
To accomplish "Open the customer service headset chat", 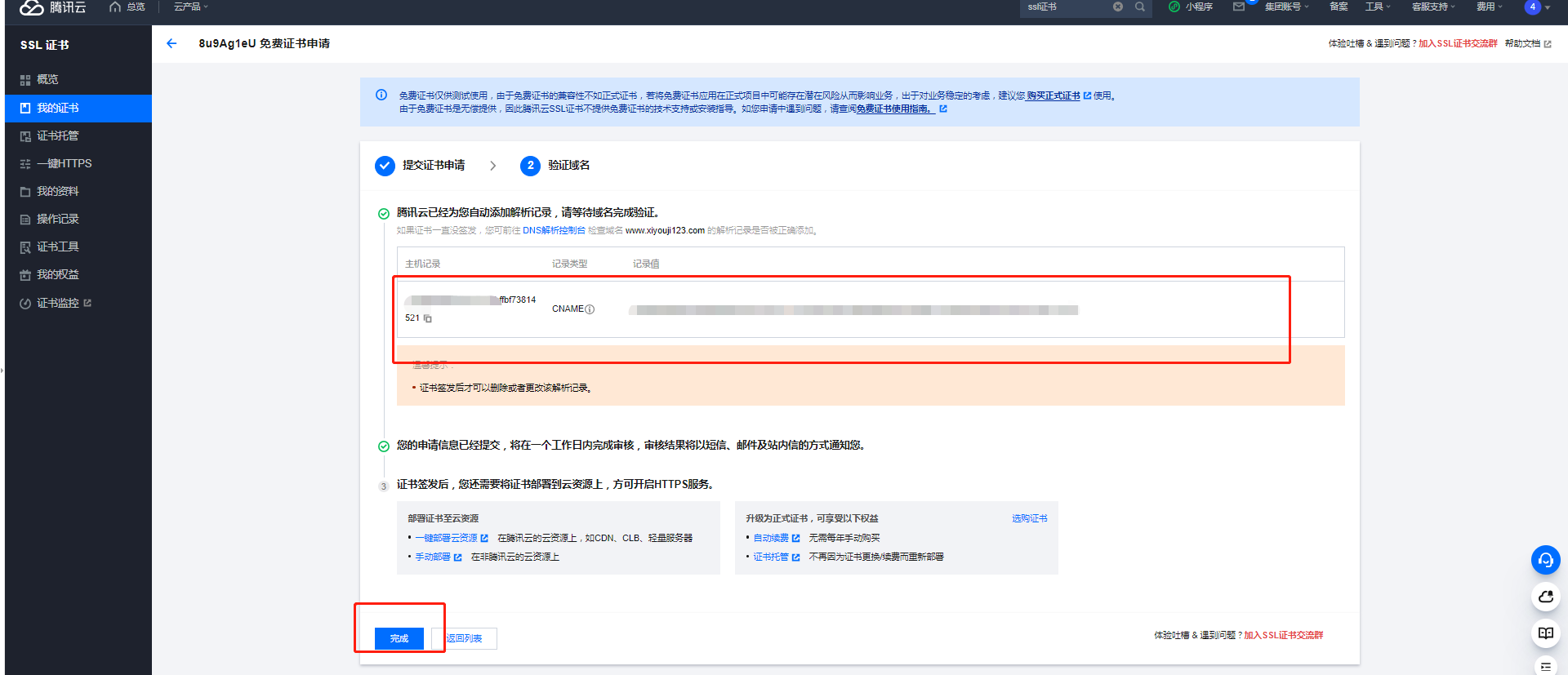I will (x=1545, y=560).
